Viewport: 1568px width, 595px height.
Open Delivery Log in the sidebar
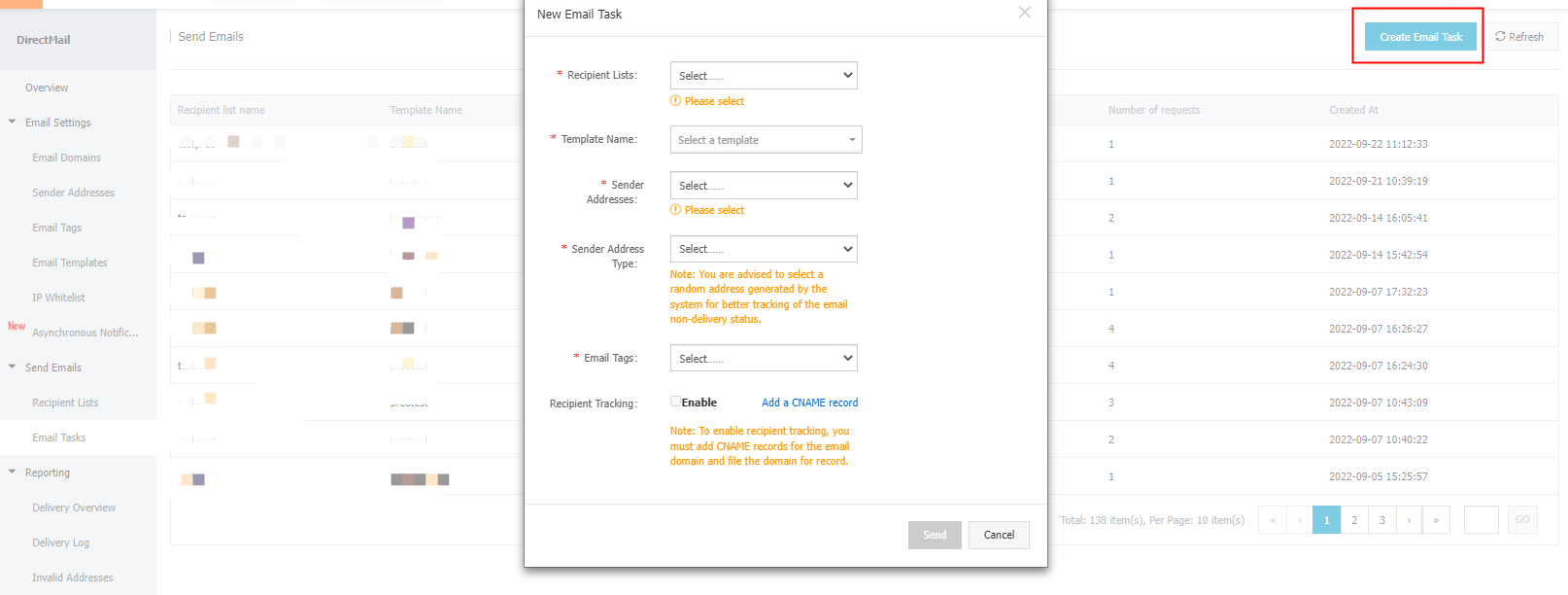pyautogui.click(x=60, y=542)
